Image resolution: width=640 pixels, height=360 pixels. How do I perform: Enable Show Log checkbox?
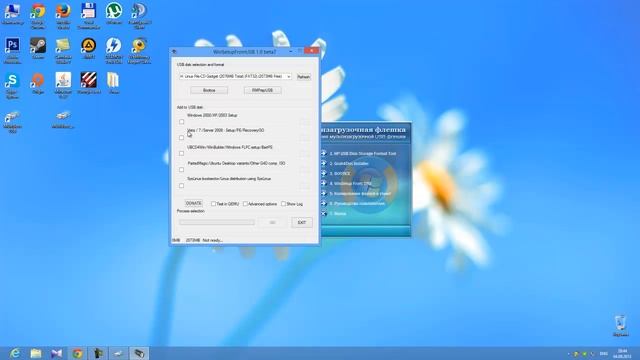[x=283, y=204]
